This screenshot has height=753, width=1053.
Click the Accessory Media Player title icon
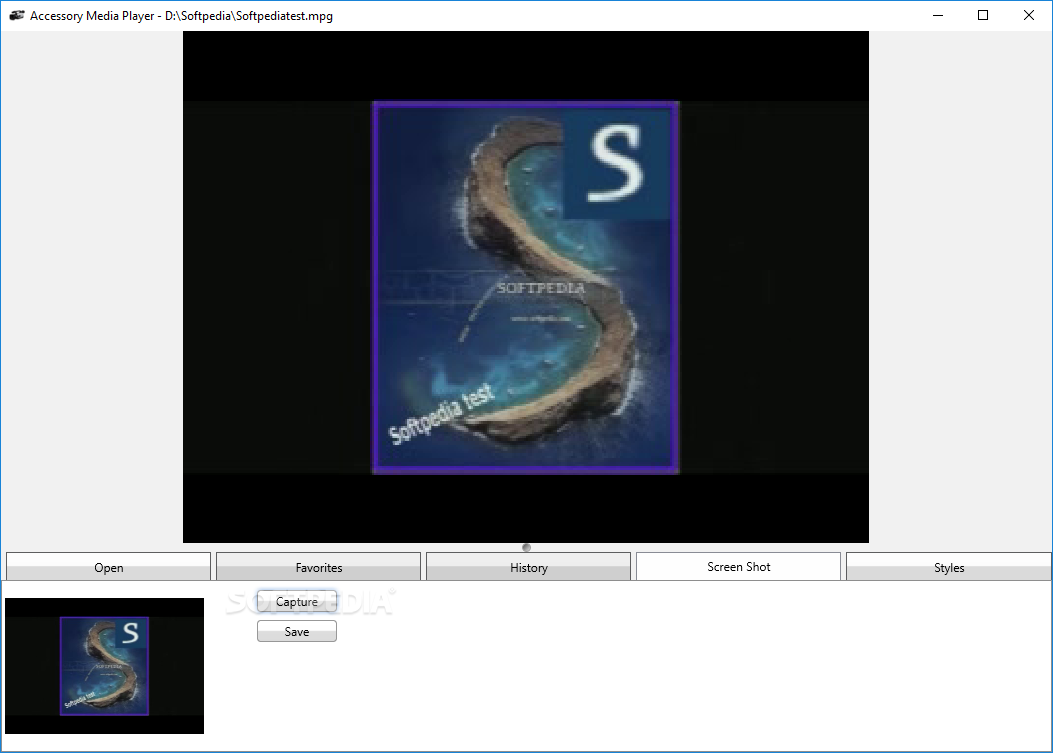pyautogui.click(x=17, y=15)
